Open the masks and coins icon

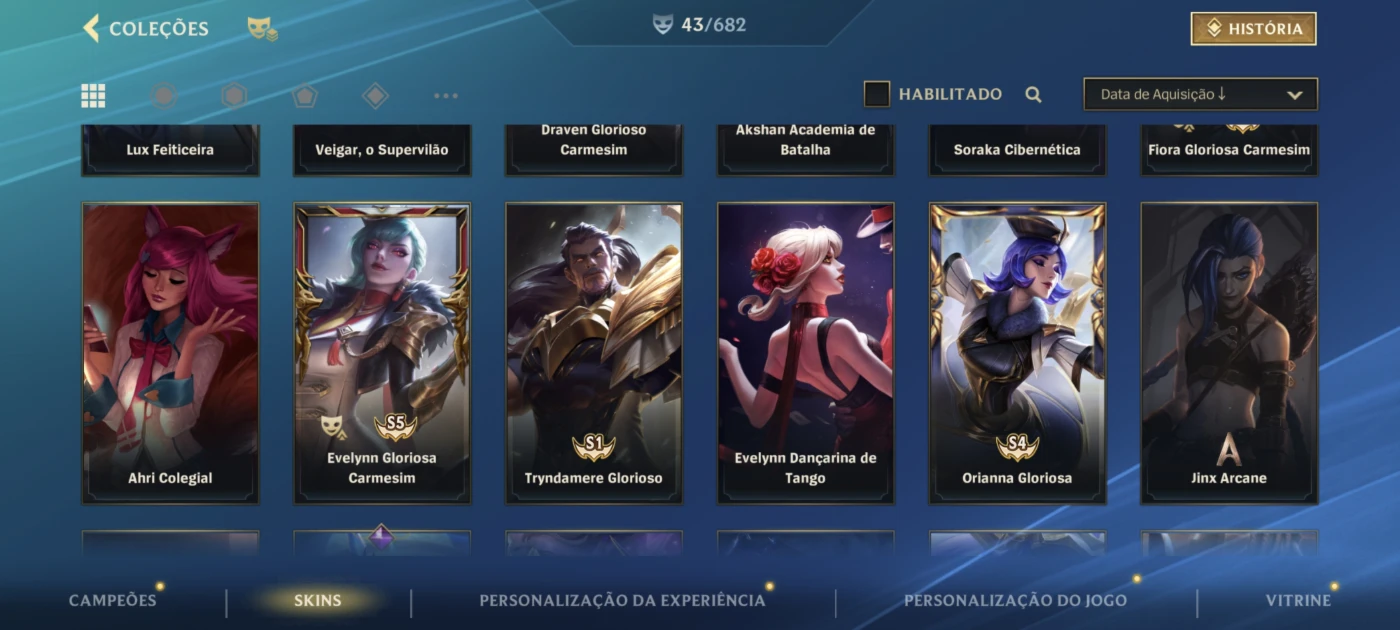[x=262, y=29]
